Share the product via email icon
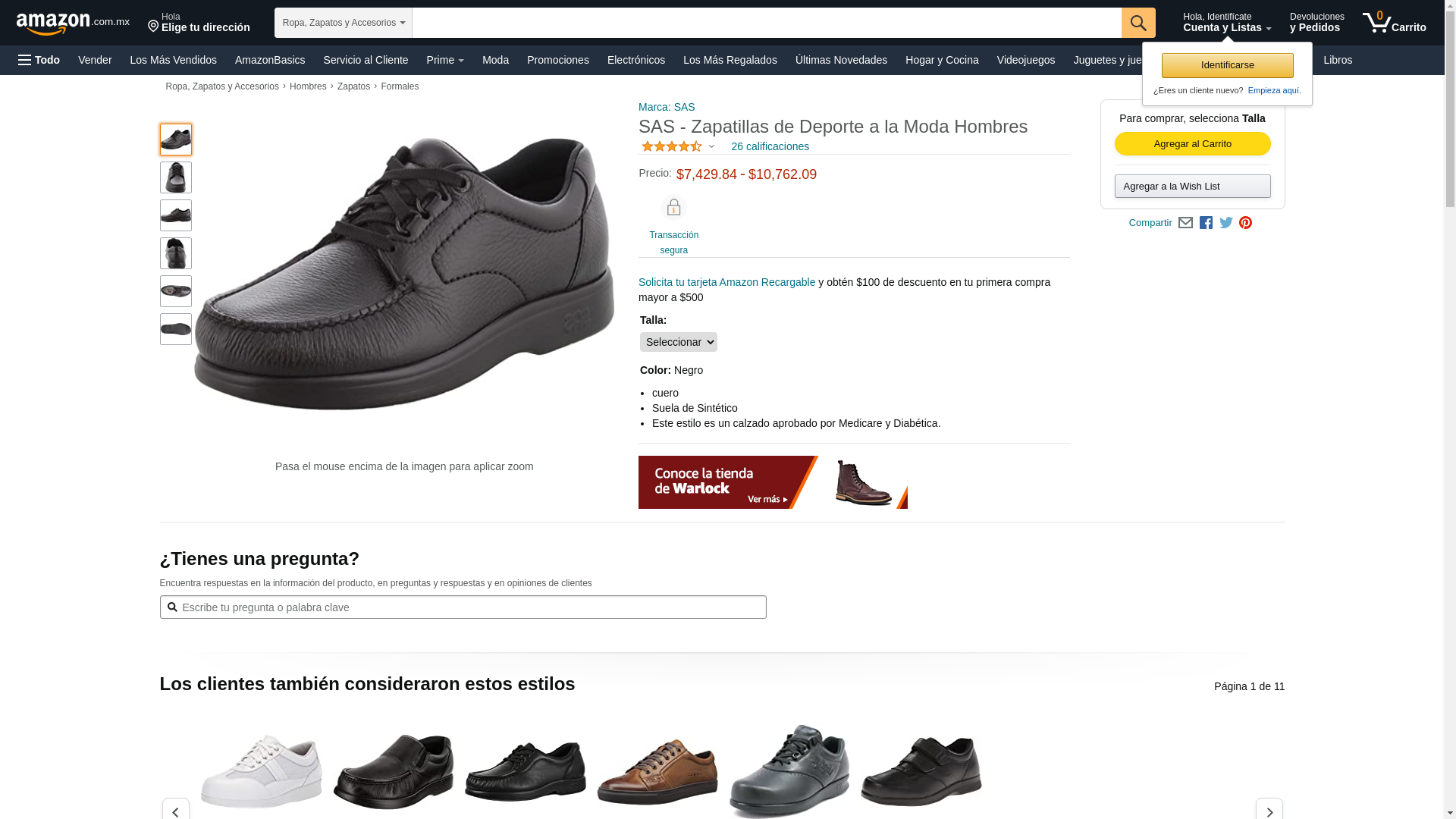Screen dimensions: 1456x819 point(1185,223)
